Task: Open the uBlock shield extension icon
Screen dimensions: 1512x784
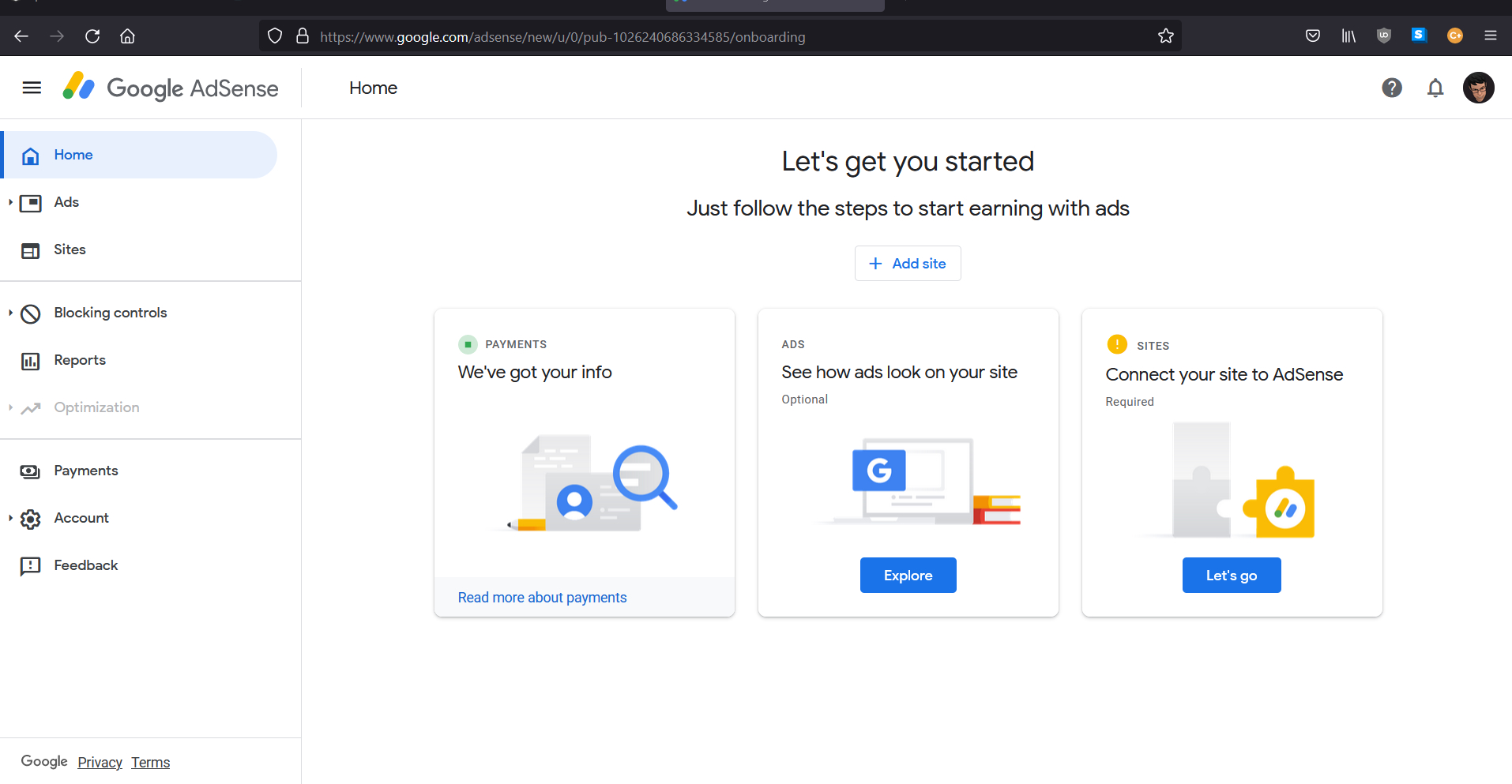Action: coord(1383,36)
